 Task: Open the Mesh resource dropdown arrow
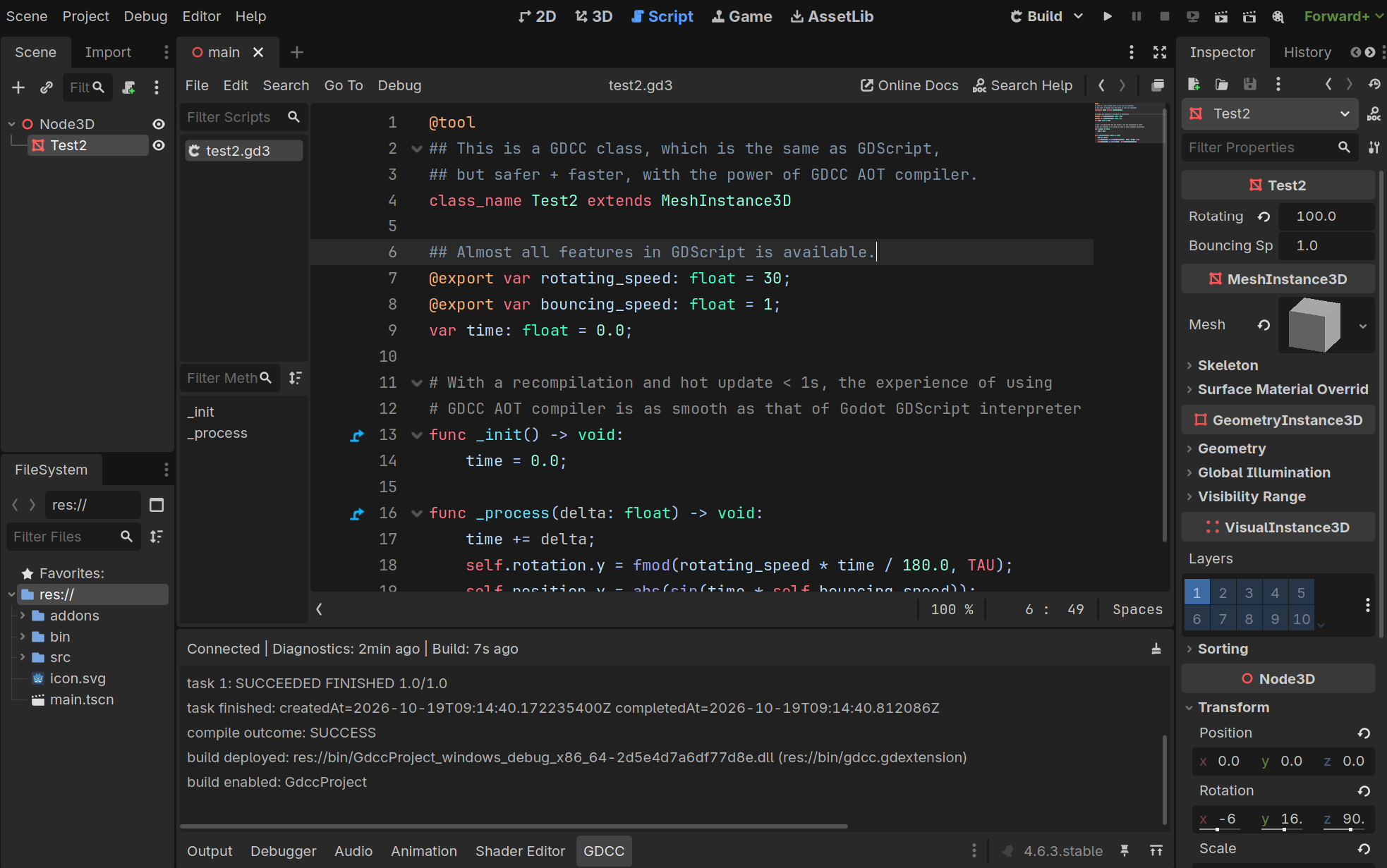coord(1363,326)
